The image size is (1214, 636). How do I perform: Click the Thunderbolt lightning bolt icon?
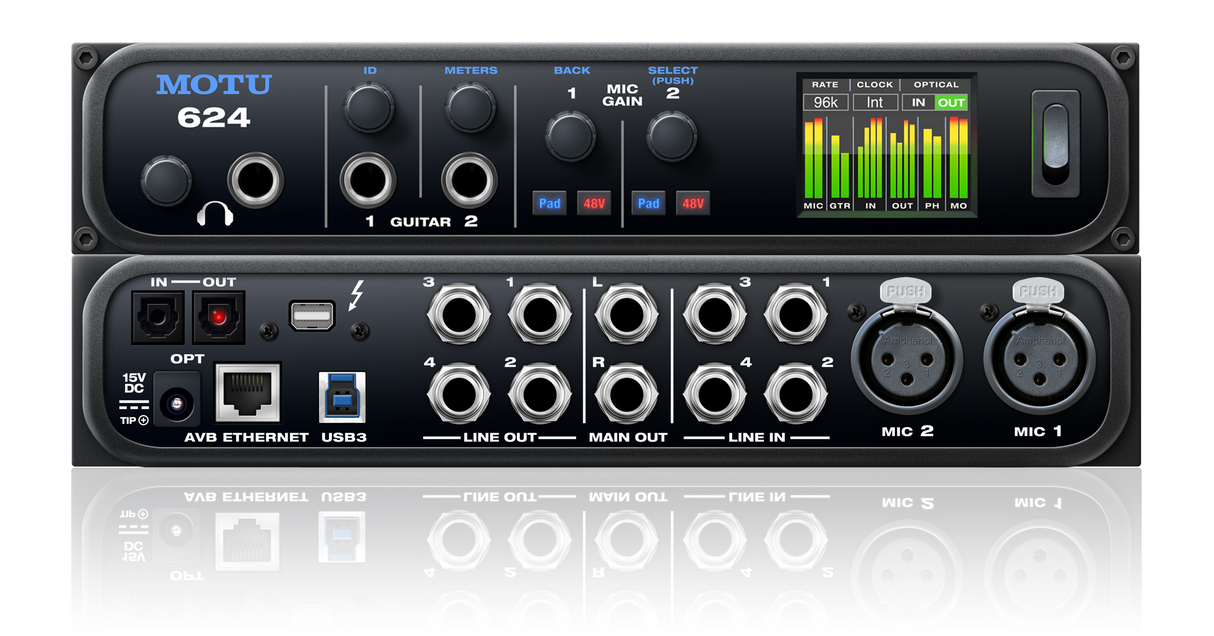(x=356, y=295)
